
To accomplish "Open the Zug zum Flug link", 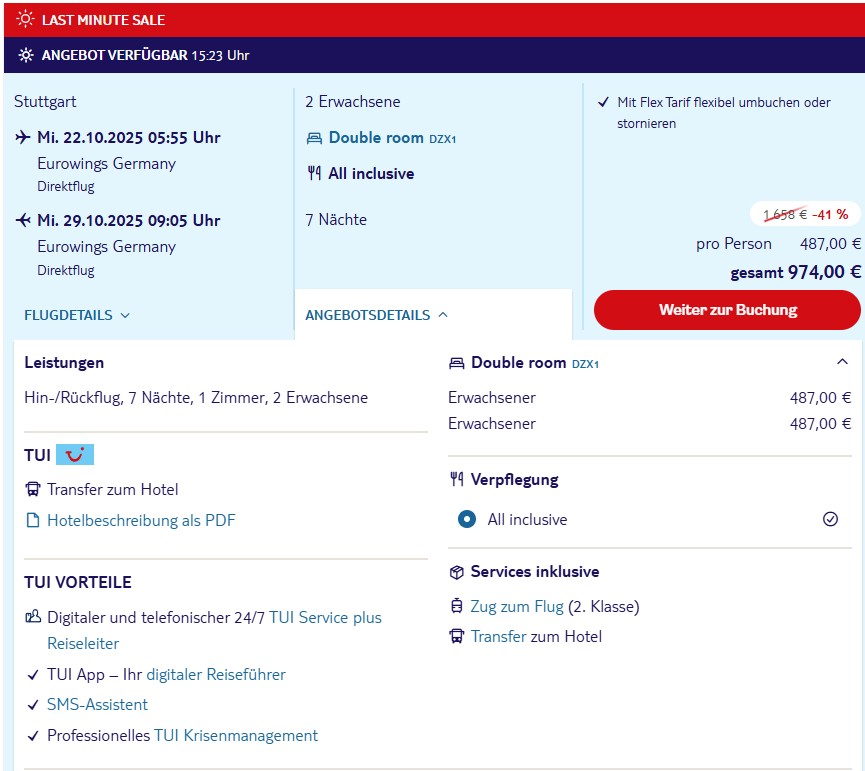I will (517, 606).
